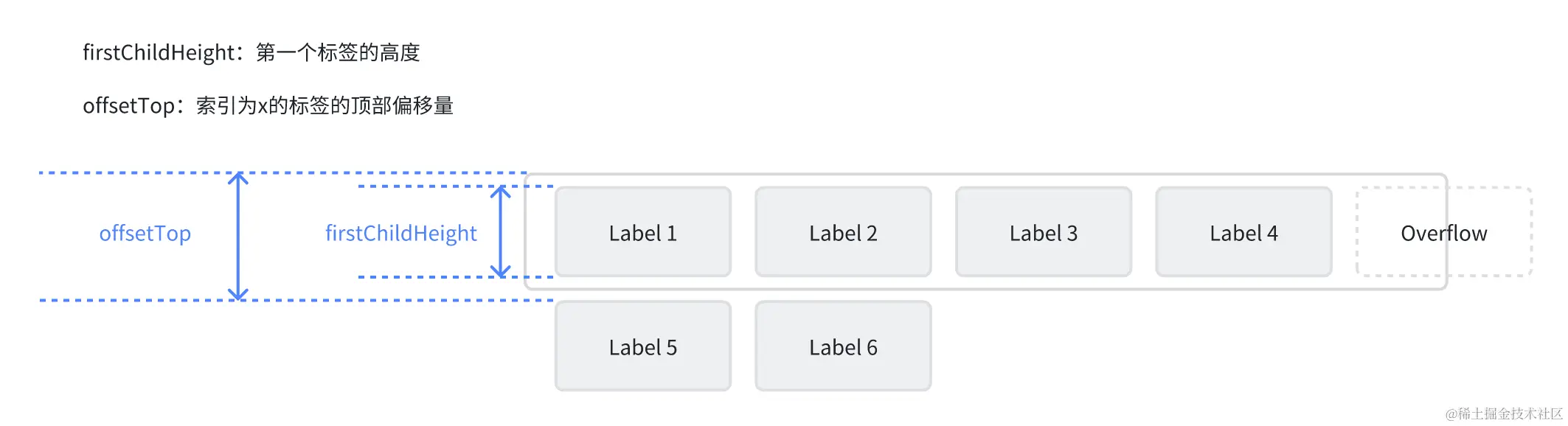Click the upper arrowhead of the firstChildHeight arrow
Viewport: 1568px width, 426px height.
point(501,192)
